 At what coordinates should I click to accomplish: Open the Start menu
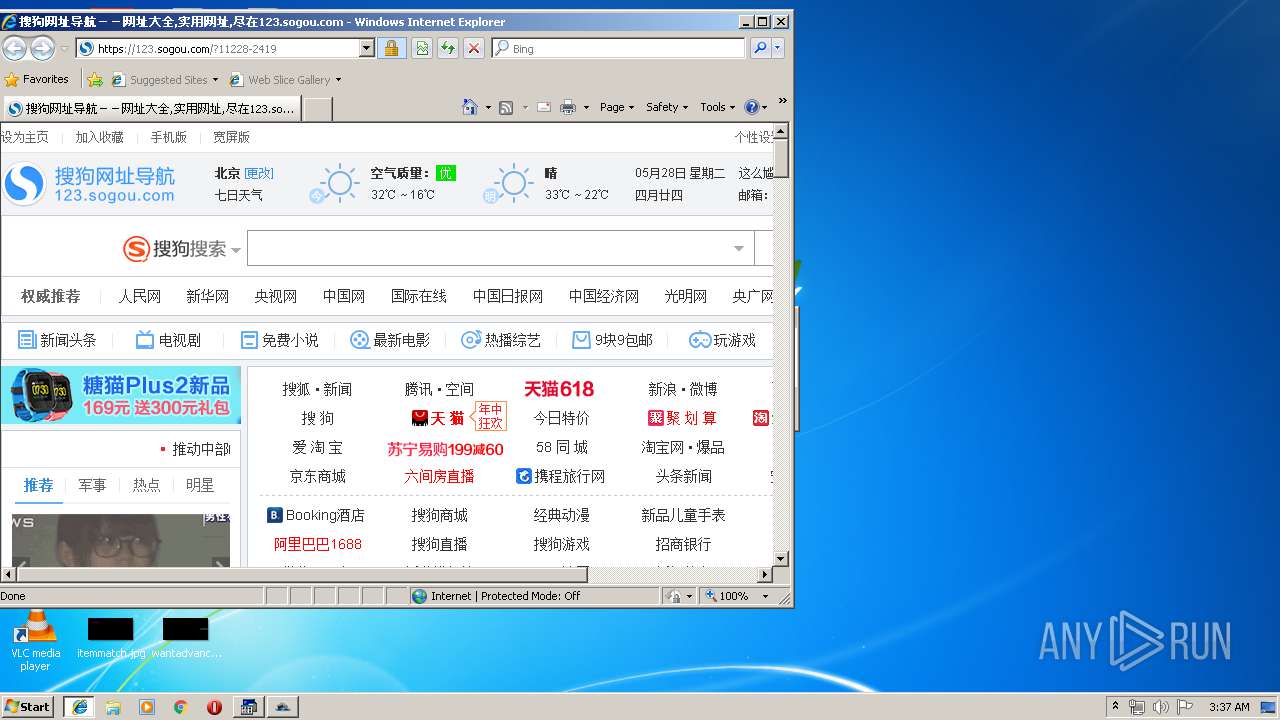click(x=28, y=707)
